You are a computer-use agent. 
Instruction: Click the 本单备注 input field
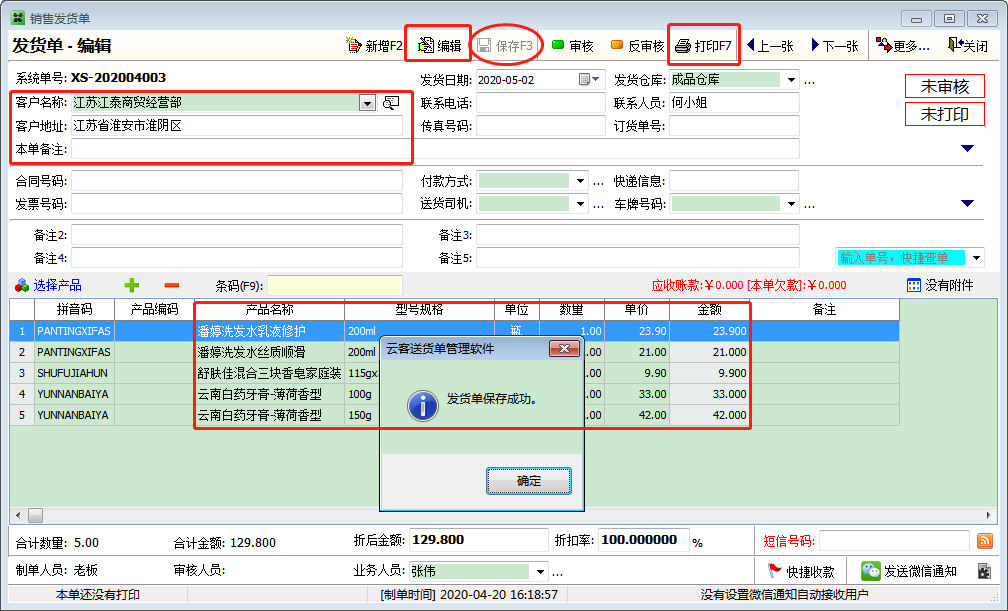pyautogui.click(x=435, y=149)
